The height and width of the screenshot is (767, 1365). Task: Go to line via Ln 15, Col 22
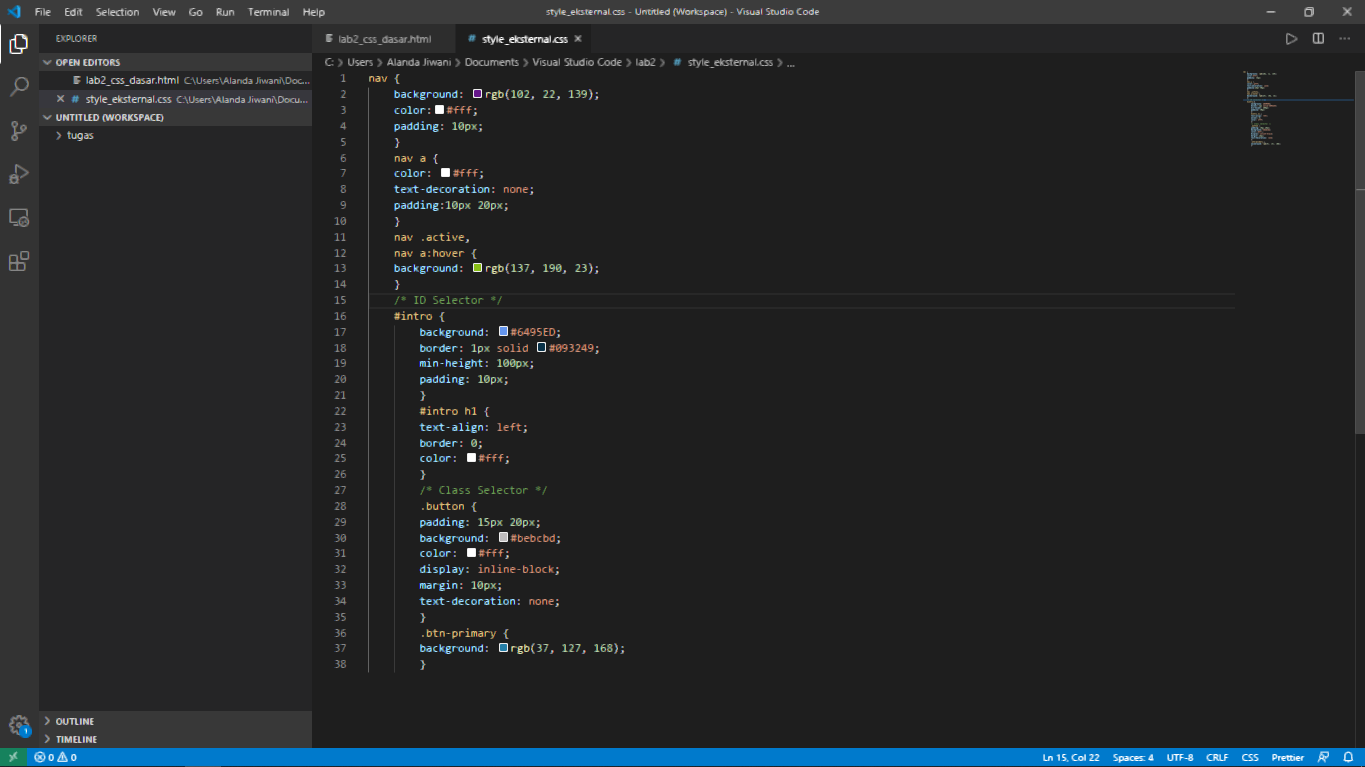1071,757
